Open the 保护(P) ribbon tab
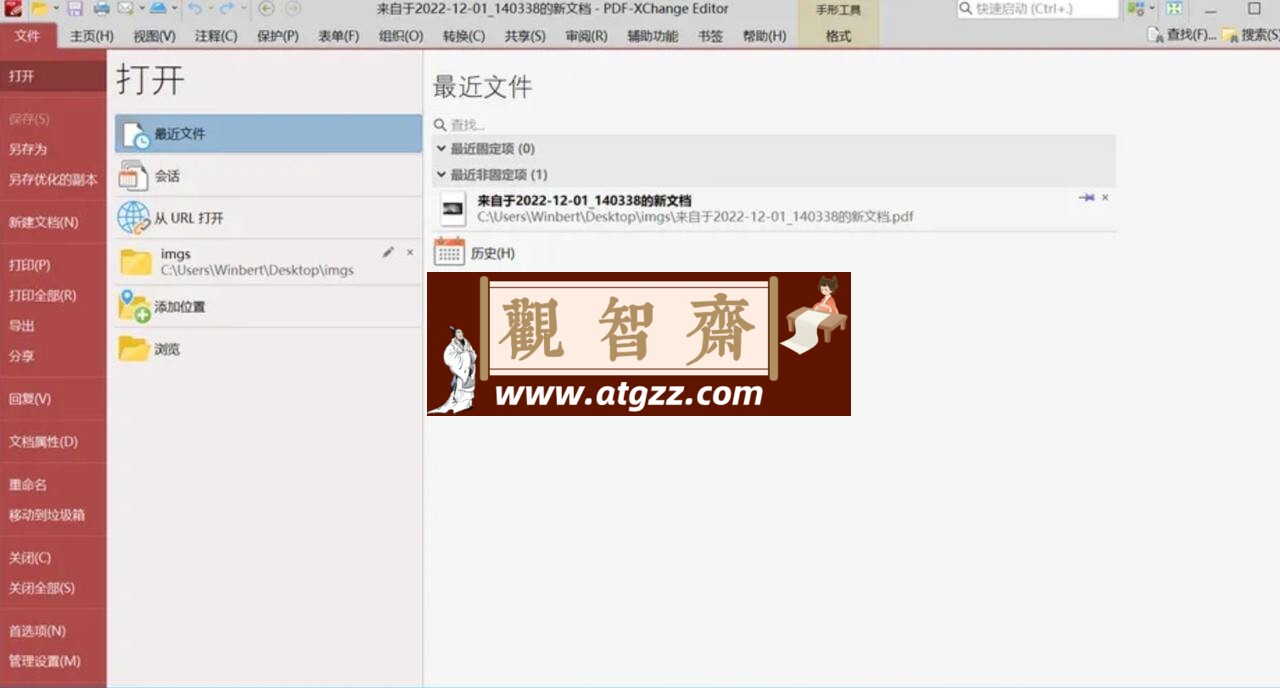This screenshot has height=688, width=1280. 277,36
